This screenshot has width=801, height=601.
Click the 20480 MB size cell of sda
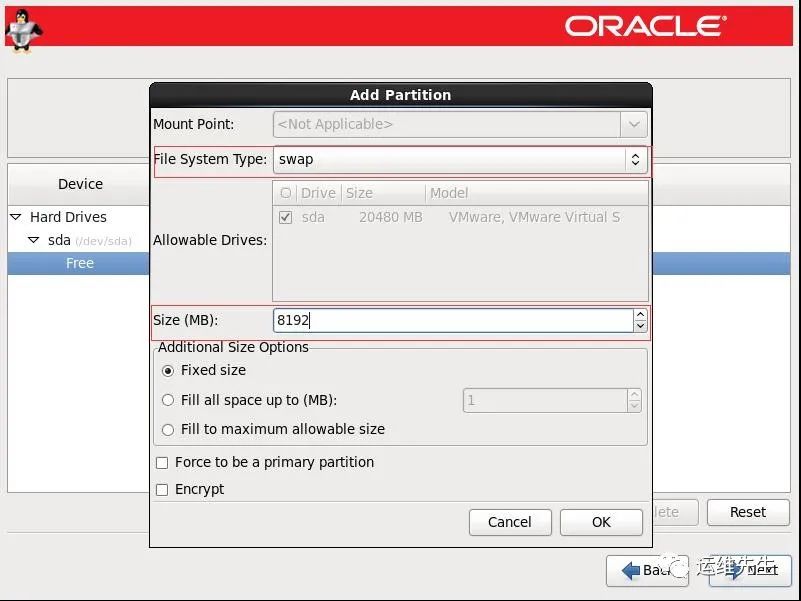point(391,218)
